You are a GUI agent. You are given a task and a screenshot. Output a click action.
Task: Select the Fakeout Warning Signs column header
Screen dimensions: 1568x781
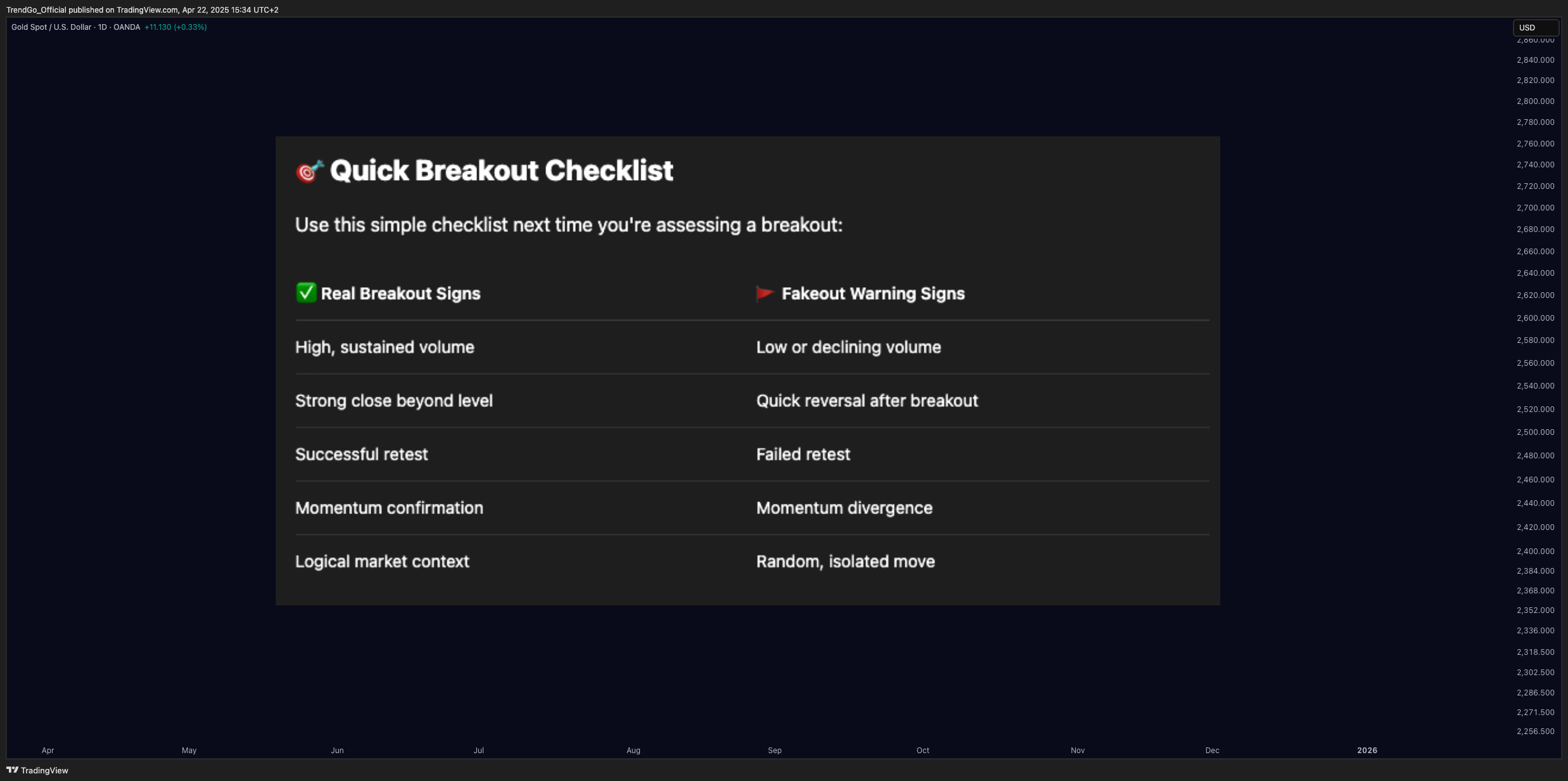[x=873, y=294]
